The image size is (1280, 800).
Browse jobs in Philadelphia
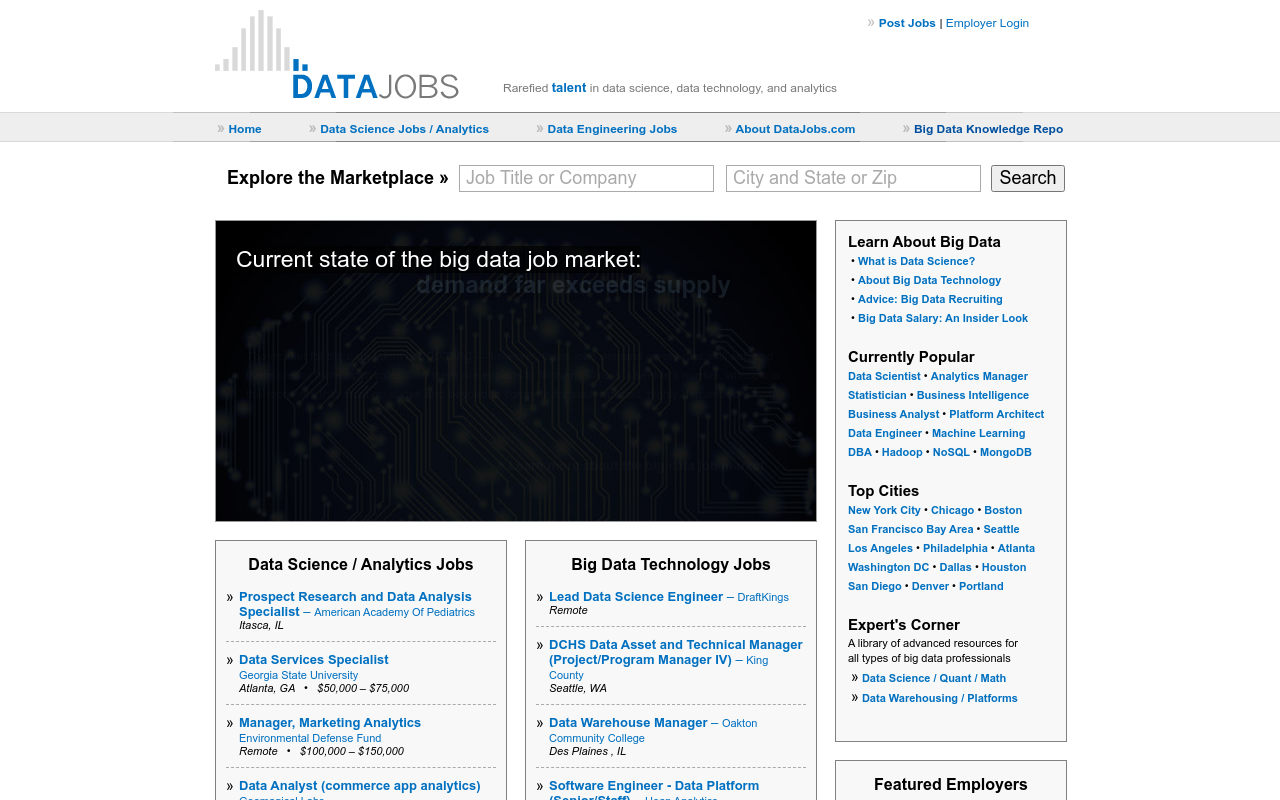tap(955, 549)
